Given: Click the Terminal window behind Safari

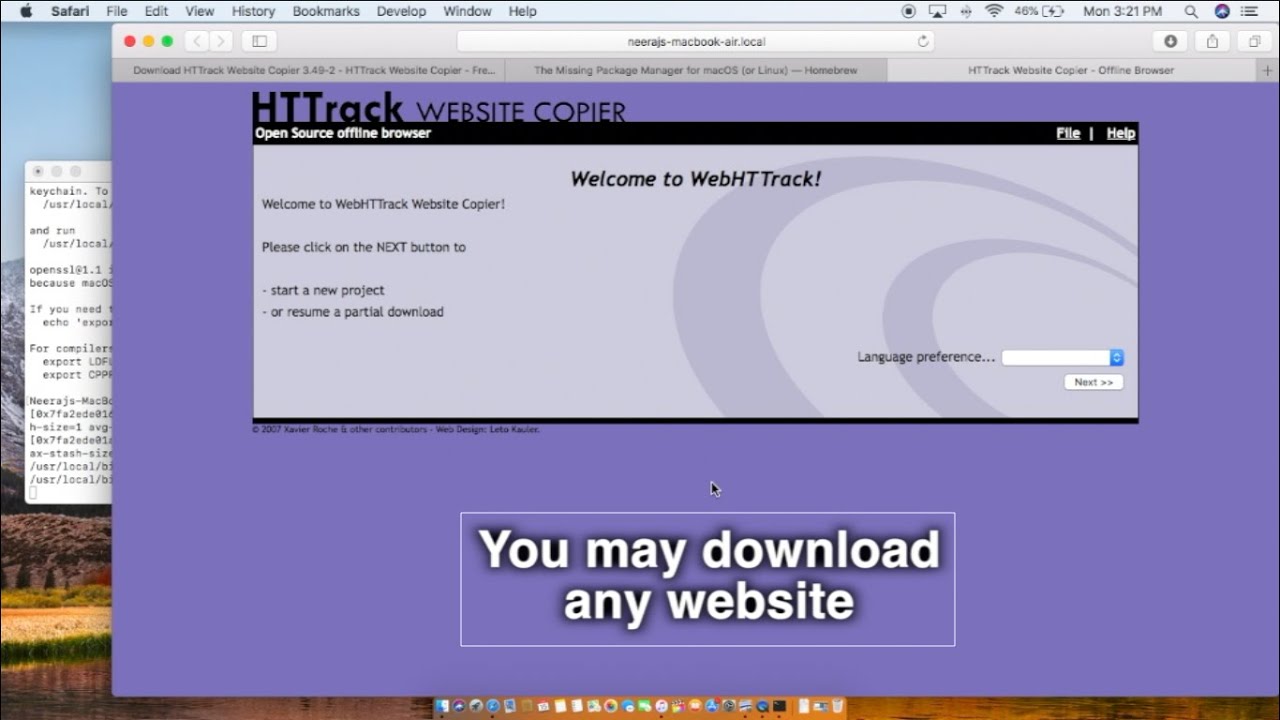Looking at the screenshot, I should click(69, 330).
